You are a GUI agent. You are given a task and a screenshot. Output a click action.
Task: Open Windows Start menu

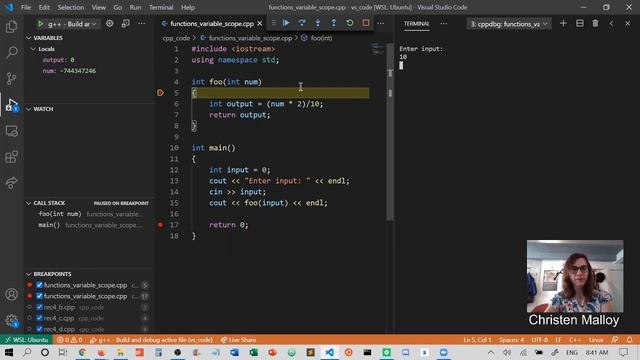click(8, 352)
